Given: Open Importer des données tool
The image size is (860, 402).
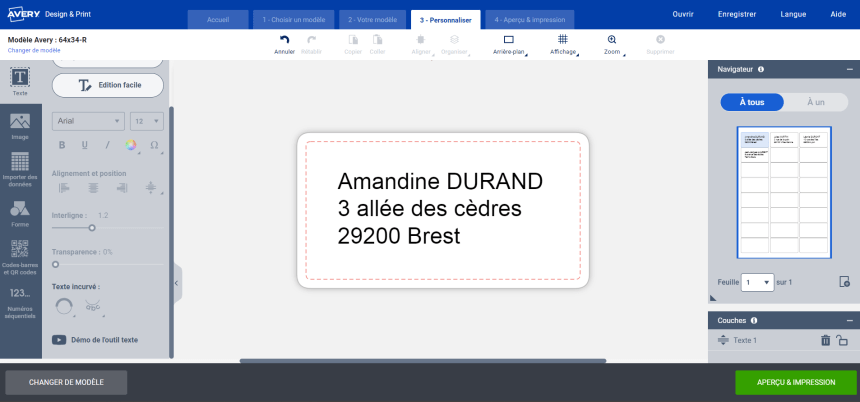Looking at the screenshot, I should click(20, 169).
